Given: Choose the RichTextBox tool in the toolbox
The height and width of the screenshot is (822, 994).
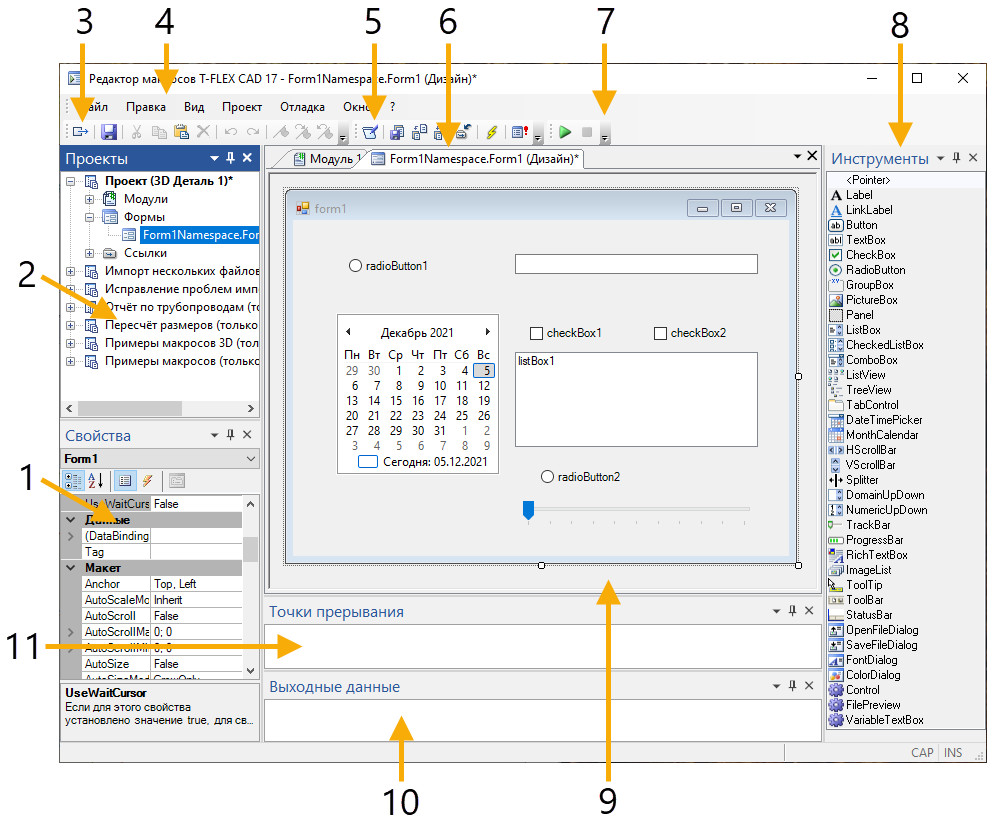Looking at the screenshot, I should (x=876, y=555).
